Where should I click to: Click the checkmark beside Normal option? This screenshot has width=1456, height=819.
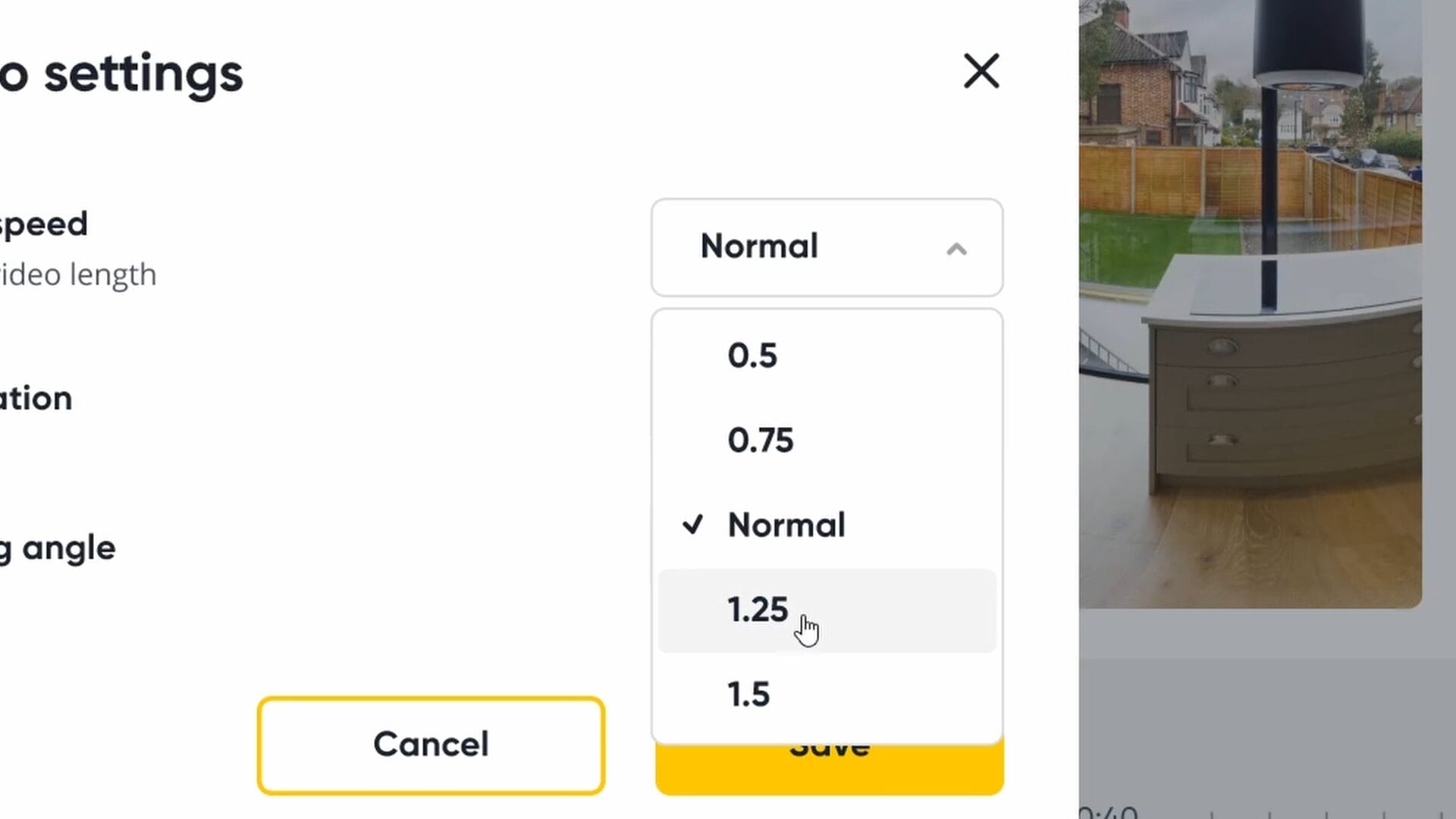[x=692, y=525]
